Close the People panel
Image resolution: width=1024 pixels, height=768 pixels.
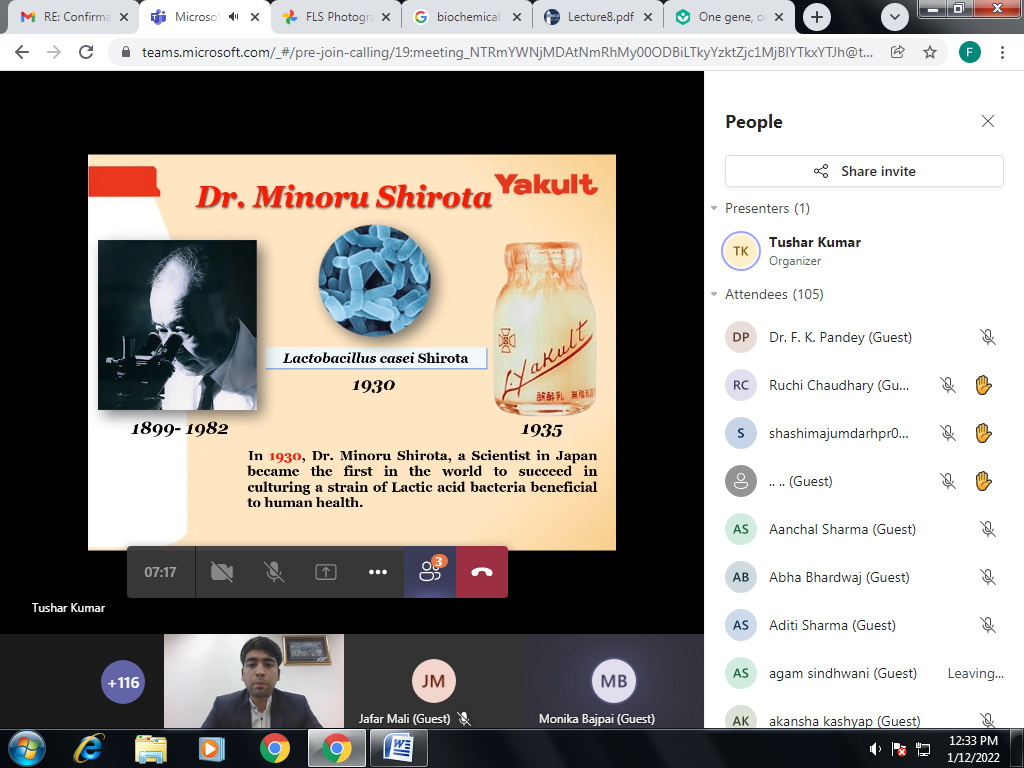[987, 121]
